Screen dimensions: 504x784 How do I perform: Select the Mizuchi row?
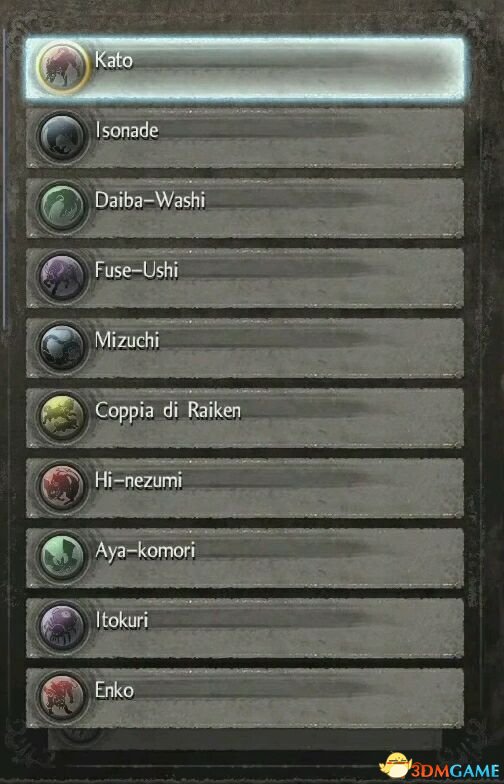tap(245, 348)
